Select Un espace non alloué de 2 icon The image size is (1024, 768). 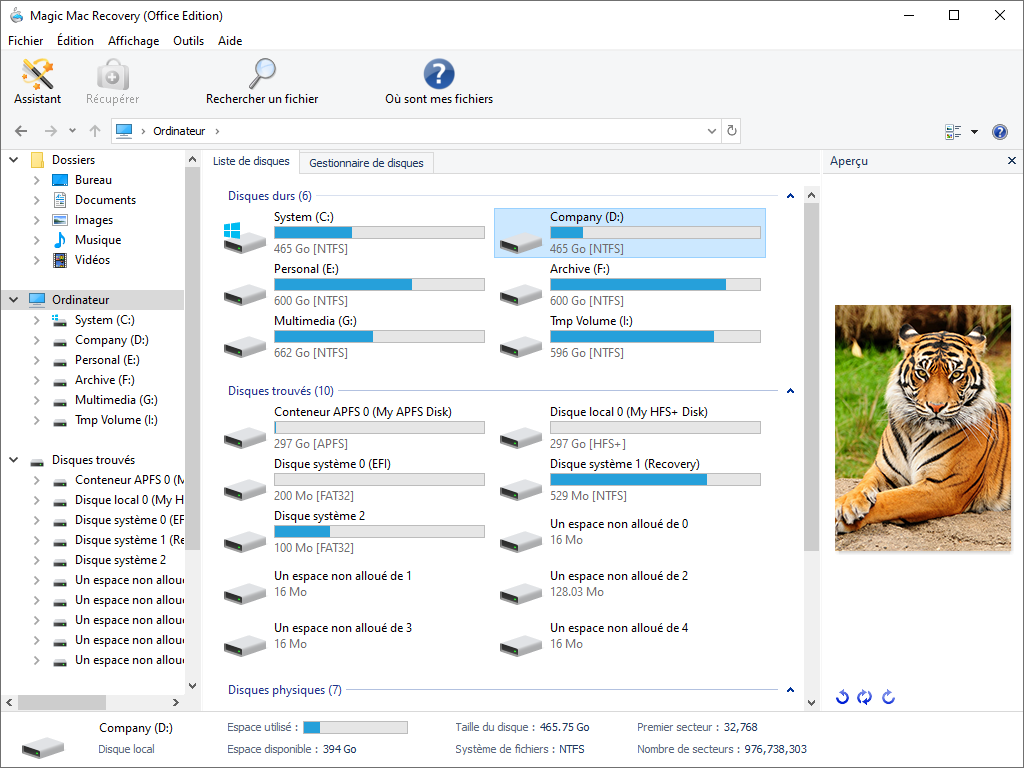(520, 594)
